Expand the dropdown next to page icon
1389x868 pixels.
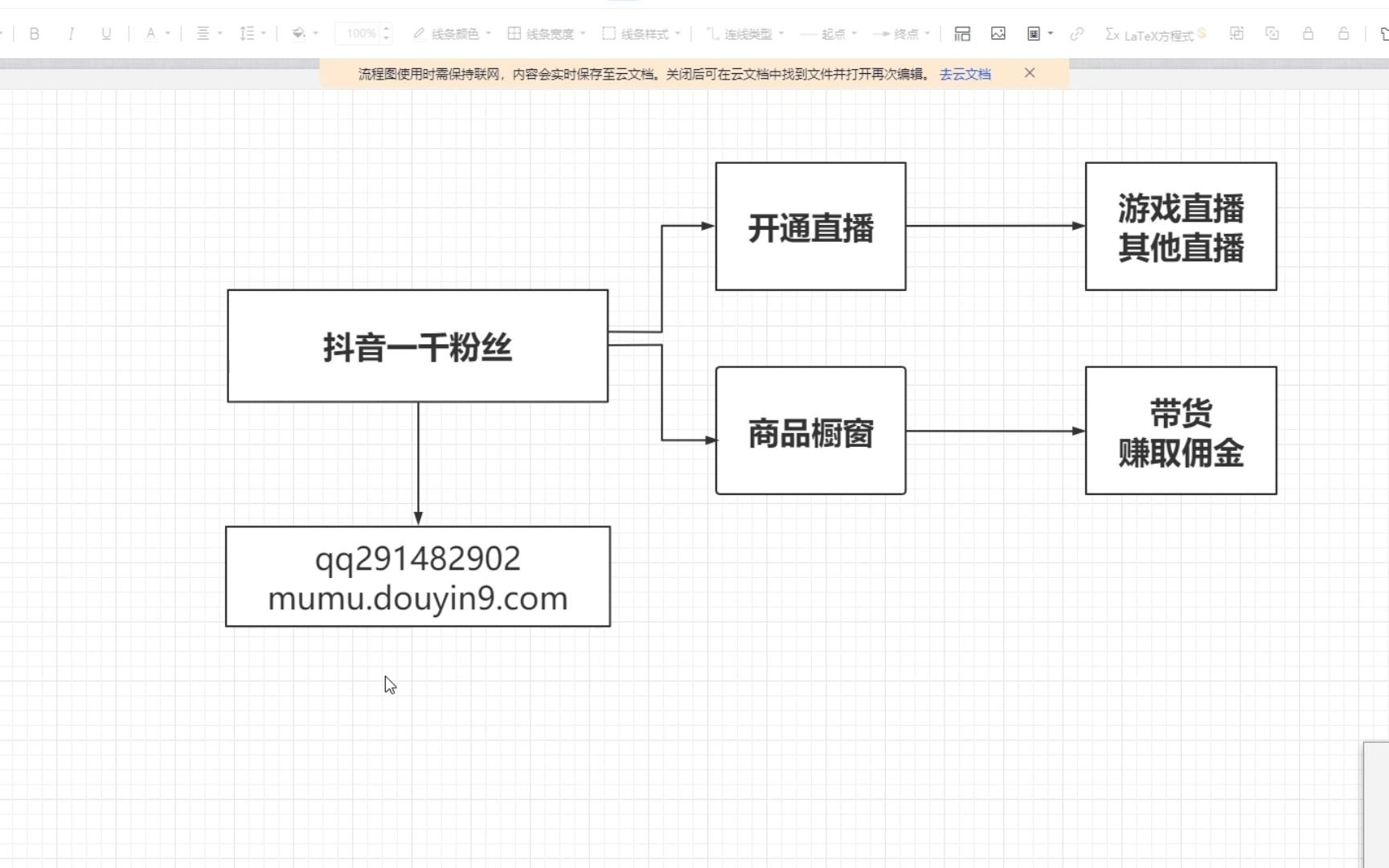click(x=1051, y=34)
